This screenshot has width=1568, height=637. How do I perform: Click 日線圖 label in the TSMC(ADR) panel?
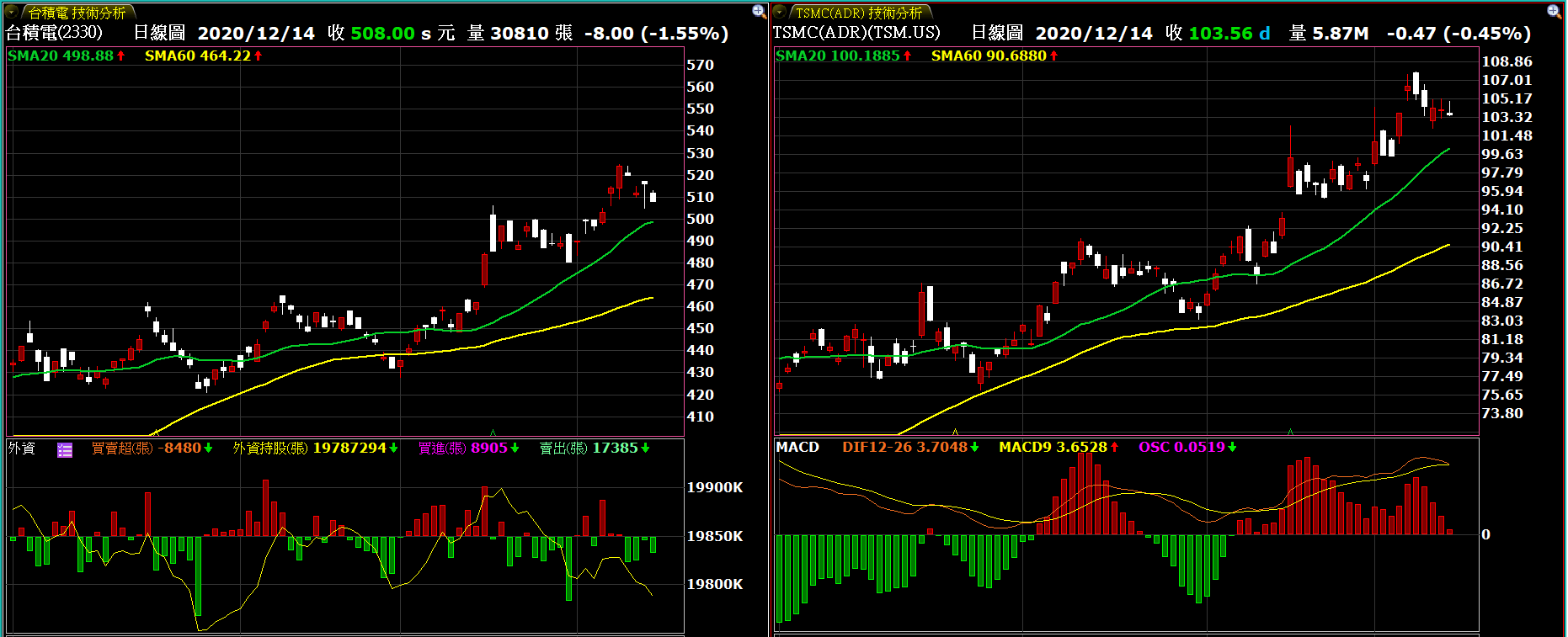pyautogui.click(x=998, y=33)
